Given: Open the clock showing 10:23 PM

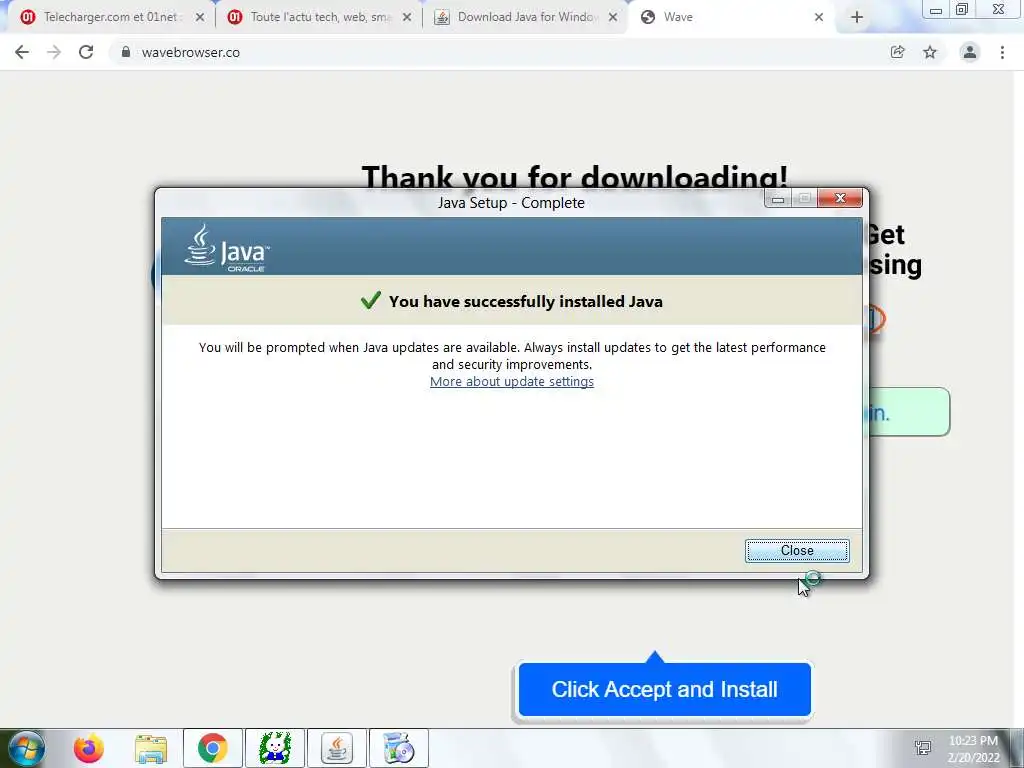Looking at the screenshot, I should [x=973, y=749].
